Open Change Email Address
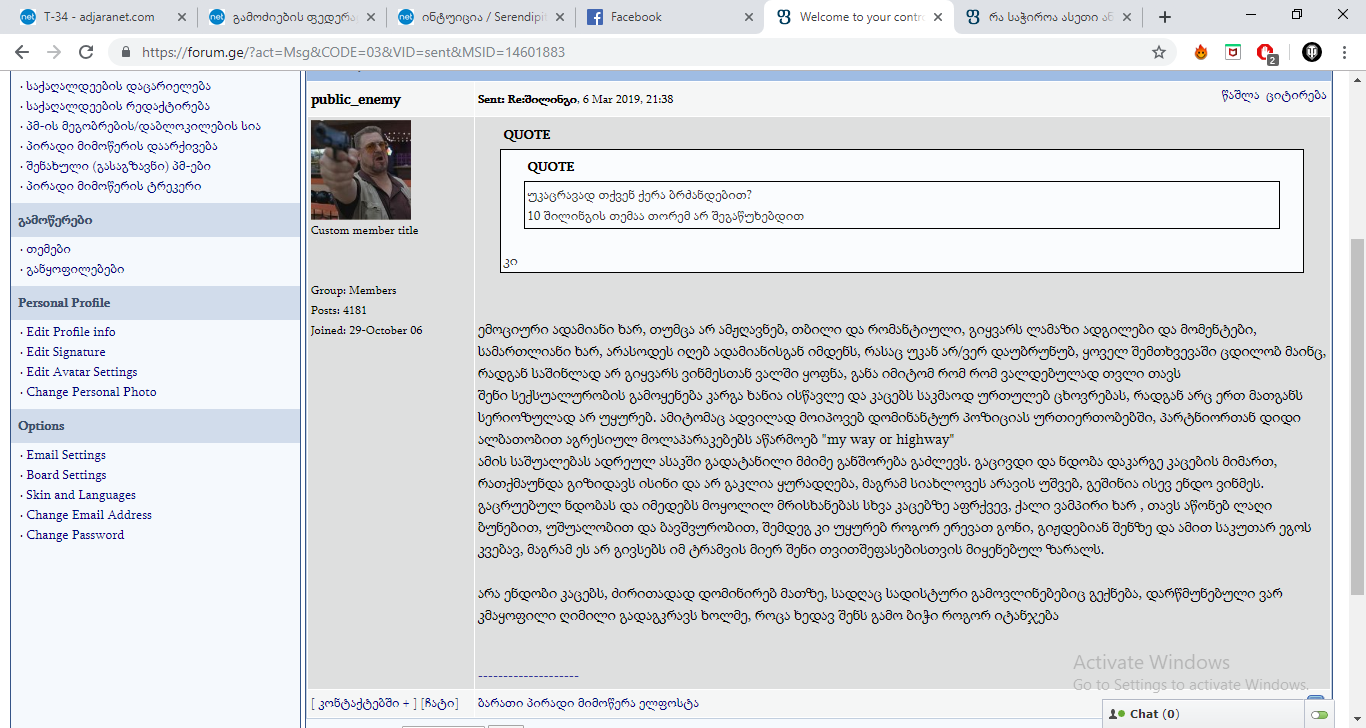The width and height of the screenshot is (1366, 728). tap(89, 515)
